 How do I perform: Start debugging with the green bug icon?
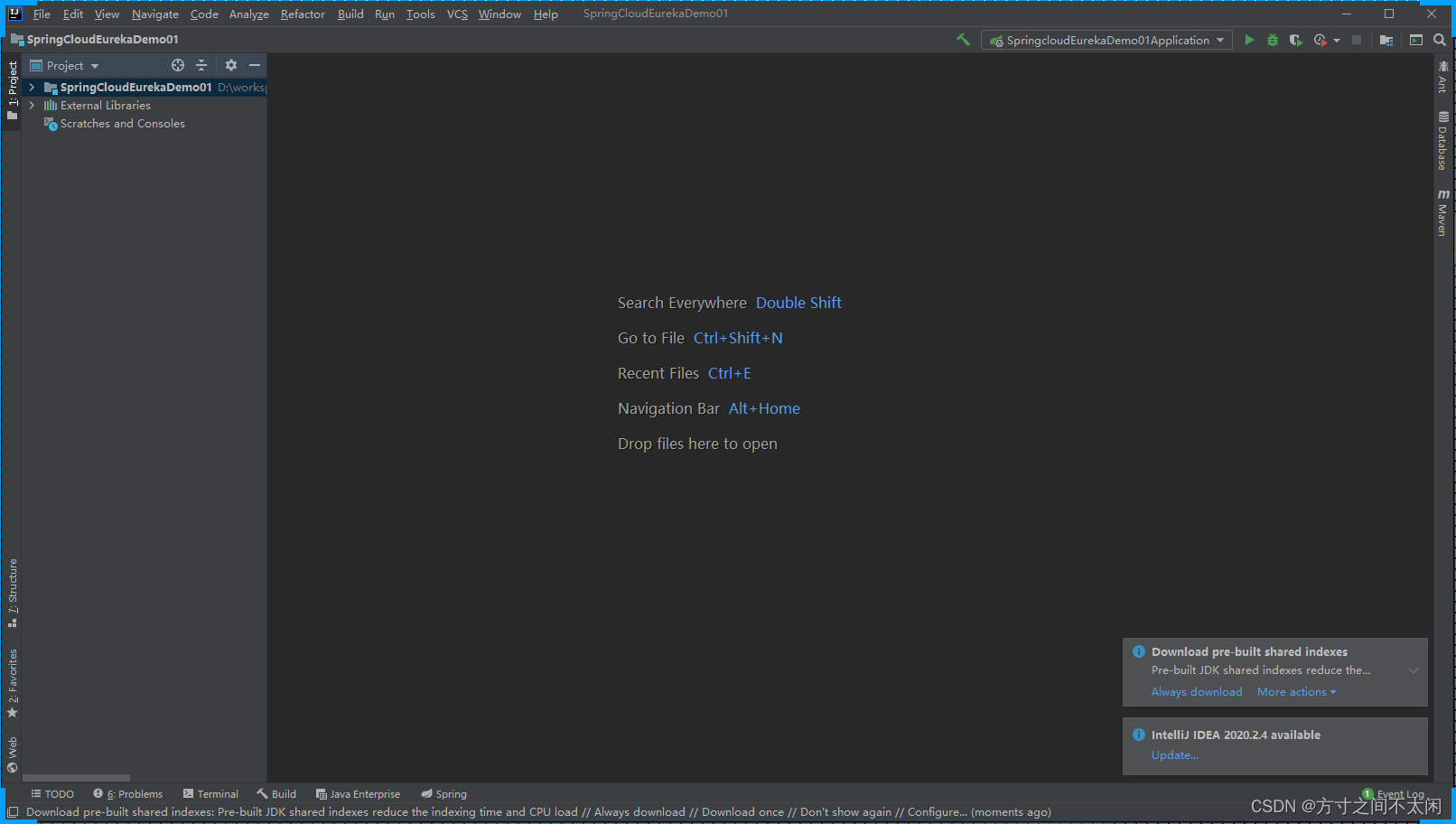(x=1273, y=40)
